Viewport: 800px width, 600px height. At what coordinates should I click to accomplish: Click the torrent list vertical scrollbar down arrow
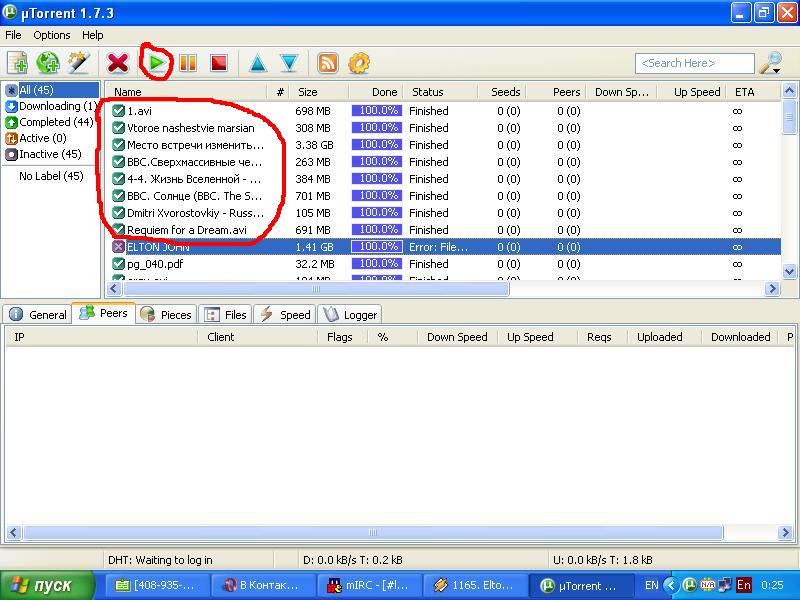tap(789, 271)
